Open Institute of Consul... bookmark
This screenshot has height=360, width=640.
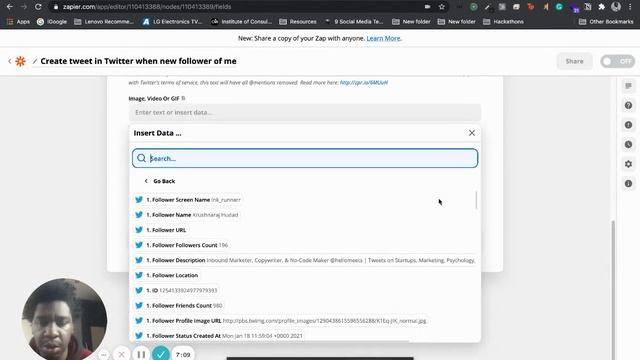pyautogui.click(x=241, y=22)
